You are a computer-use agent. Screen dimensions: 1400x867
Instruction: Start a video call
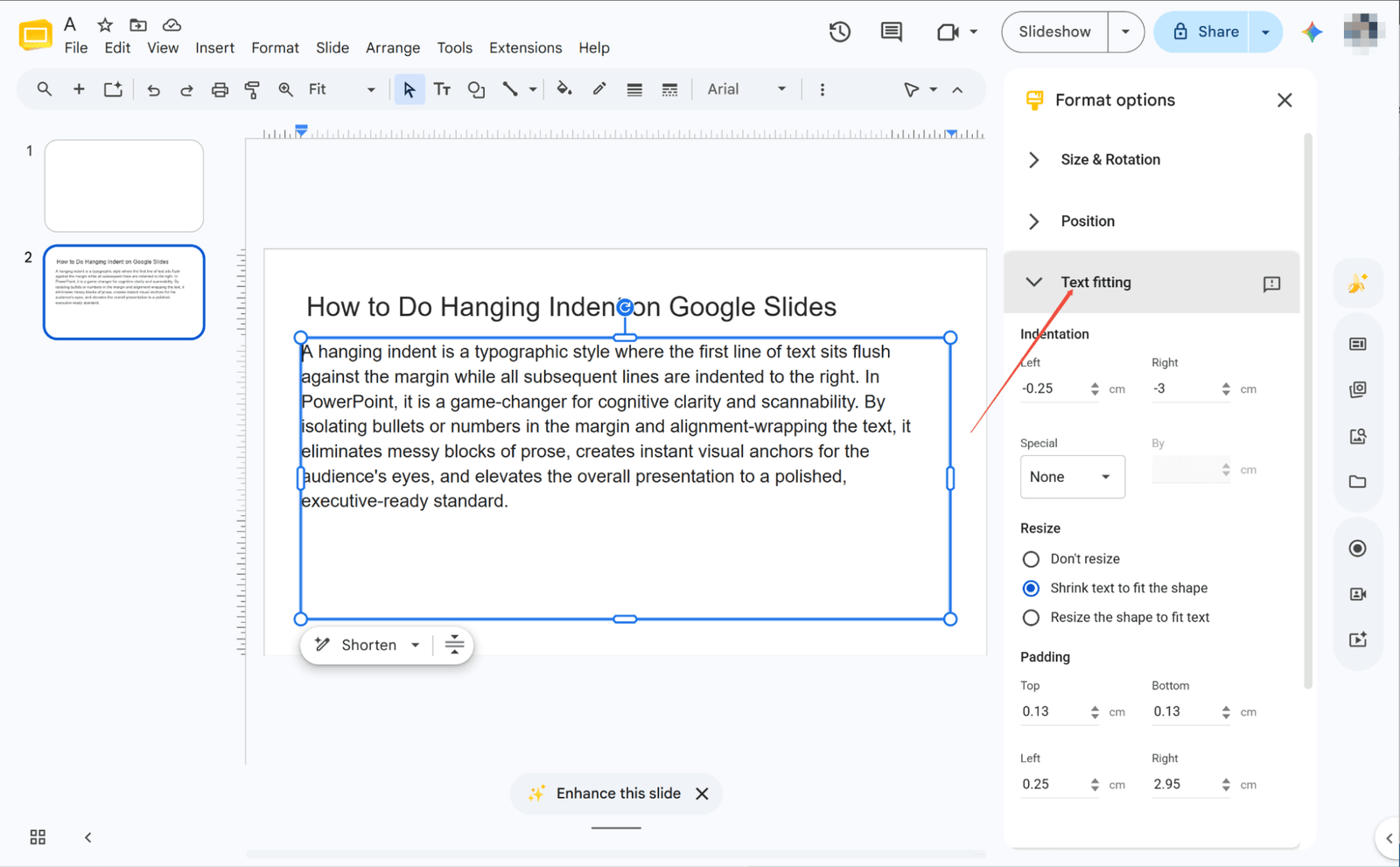tap(948, 32)
